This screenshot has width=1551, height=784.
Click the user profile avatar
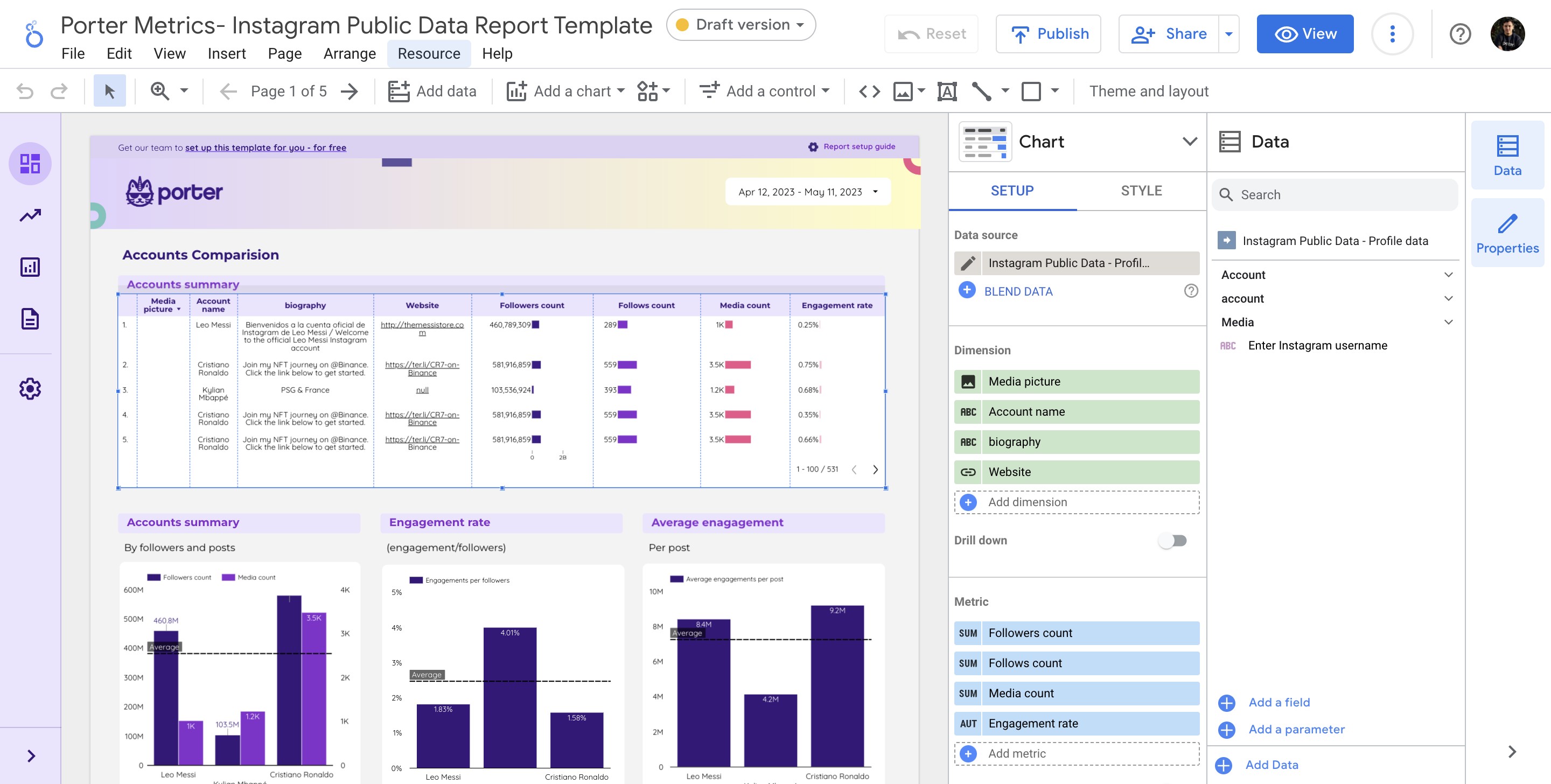[x=1508, y=34]
